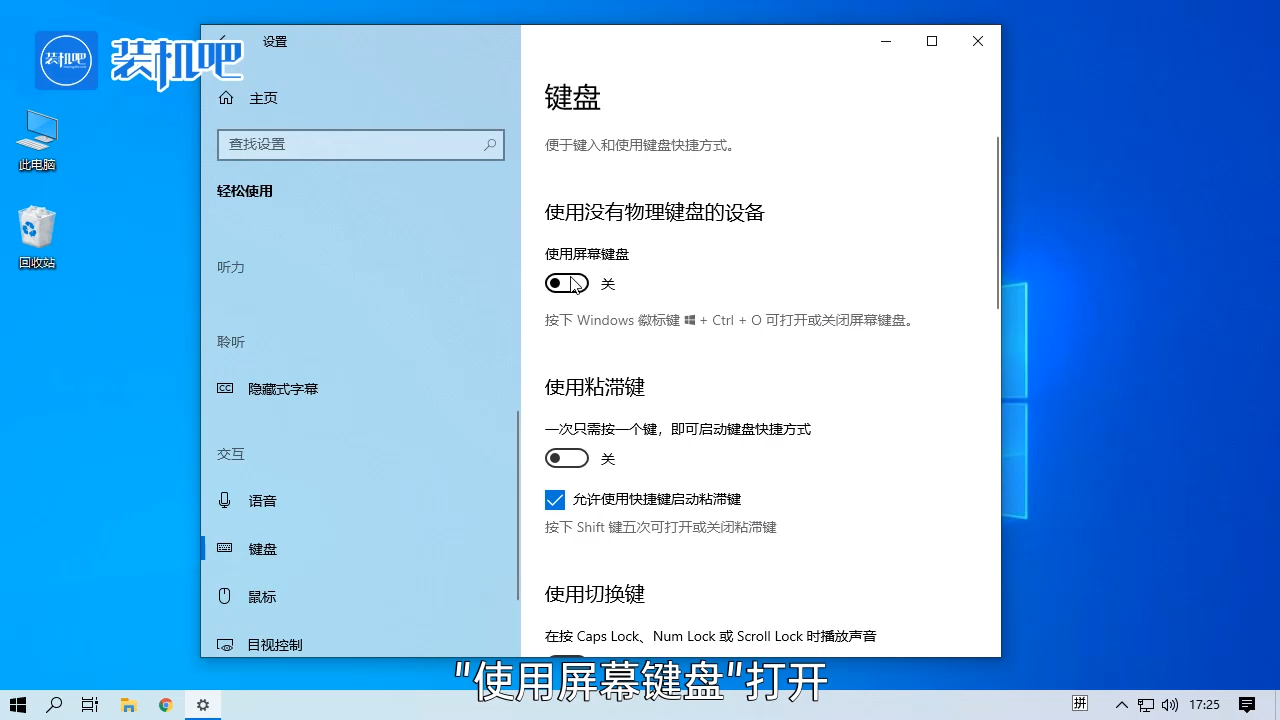The height and width of the screenshot is (720, 1280).
Task: Enable the 使用粘滞键 sticky keys switch
Action: click(566, 458)
